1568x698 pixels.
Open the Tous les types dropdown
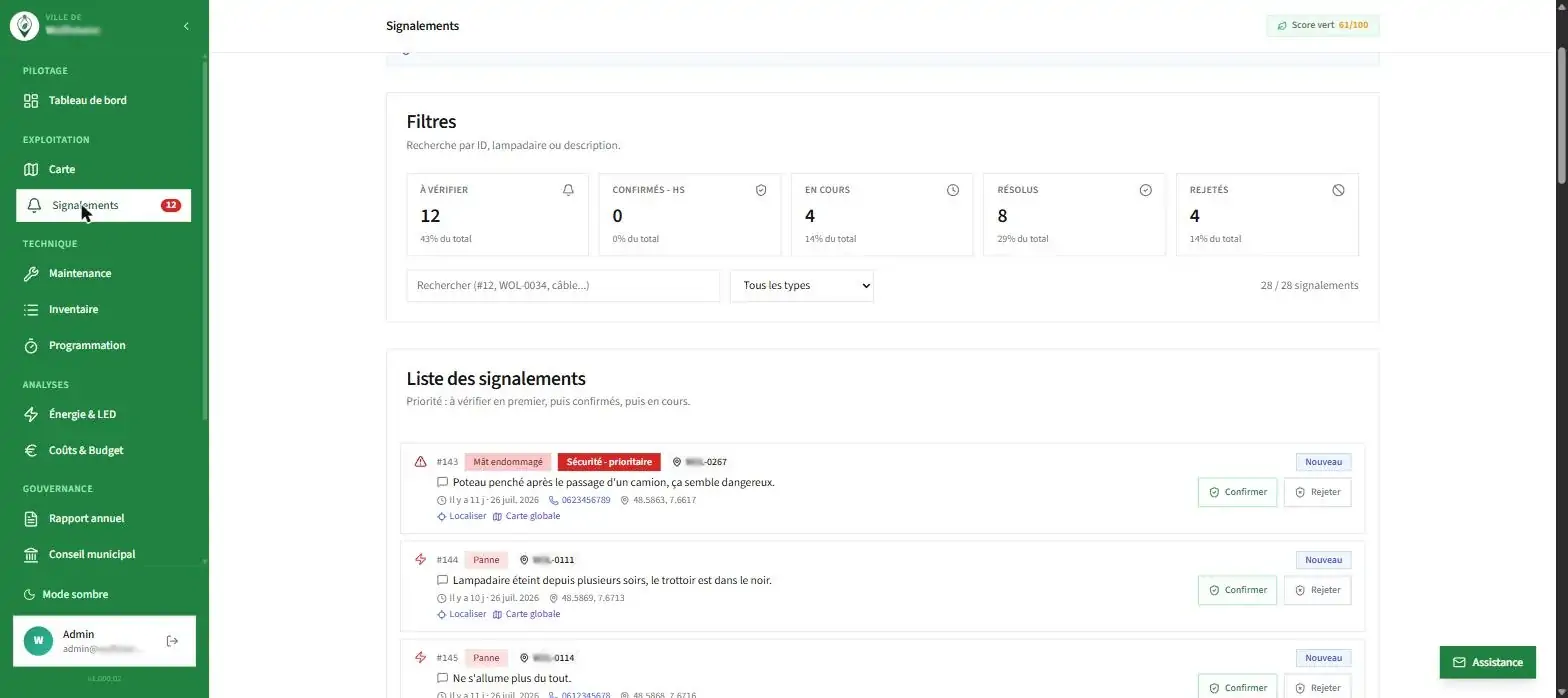click(x=802, y=285)
